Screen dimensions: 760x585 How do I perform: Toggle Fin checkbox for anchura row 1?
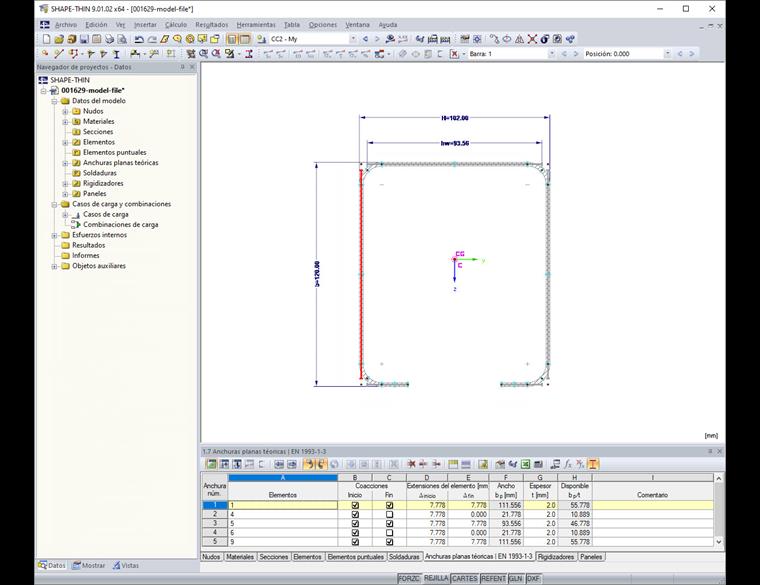click(389, 505)
